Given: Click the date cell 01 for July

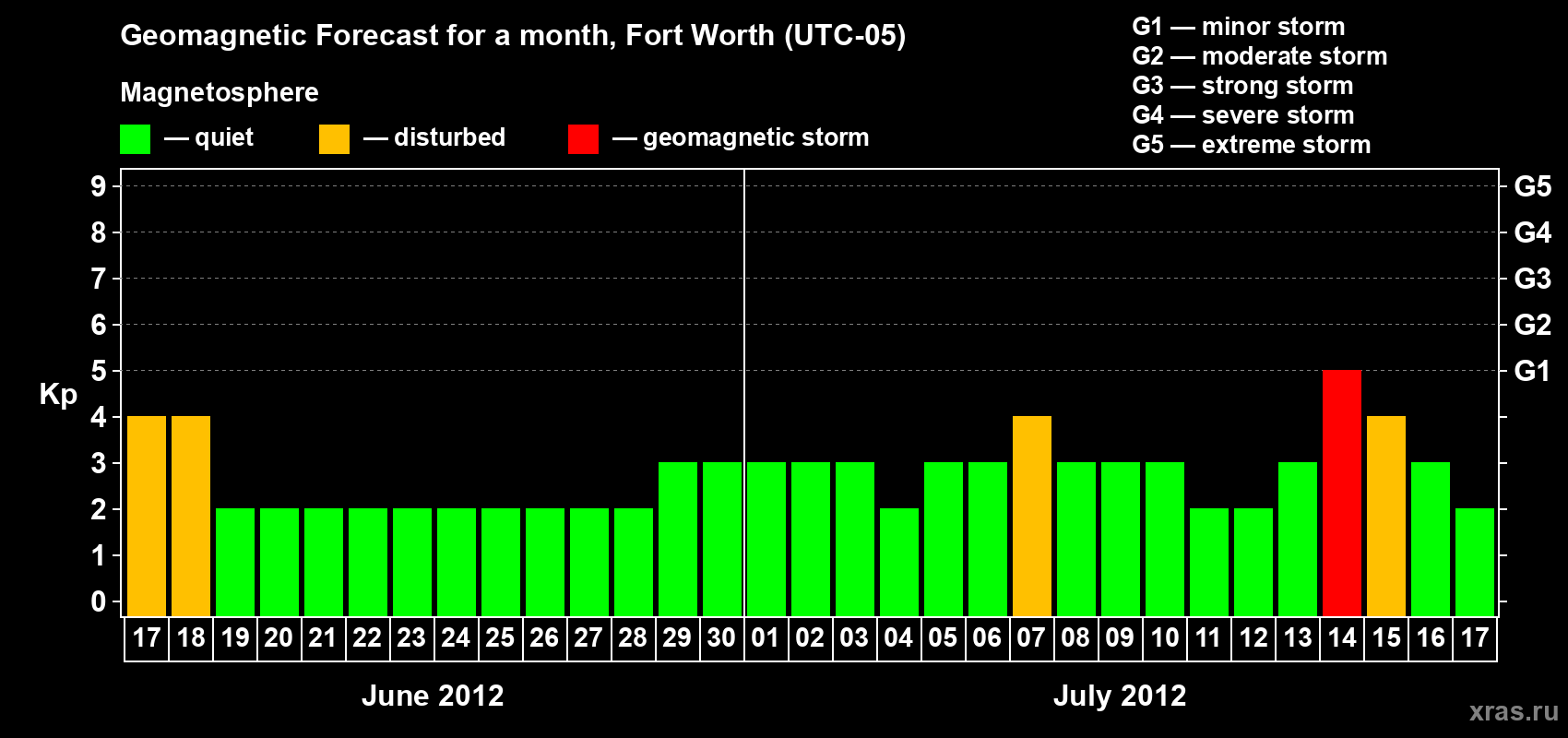Looking at the screenshot, I should pos(766,638).
